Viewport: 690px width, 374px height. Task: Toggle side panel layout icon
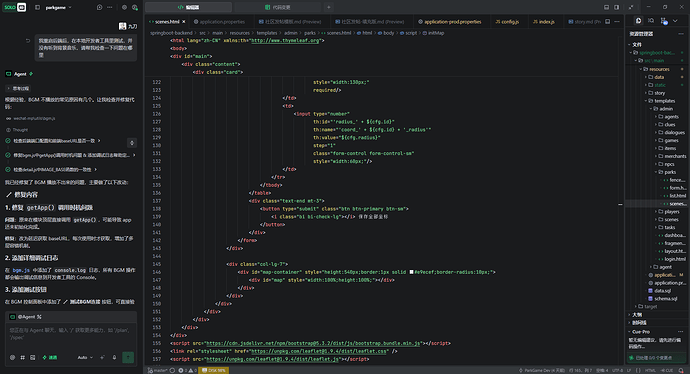click(617, 7)
